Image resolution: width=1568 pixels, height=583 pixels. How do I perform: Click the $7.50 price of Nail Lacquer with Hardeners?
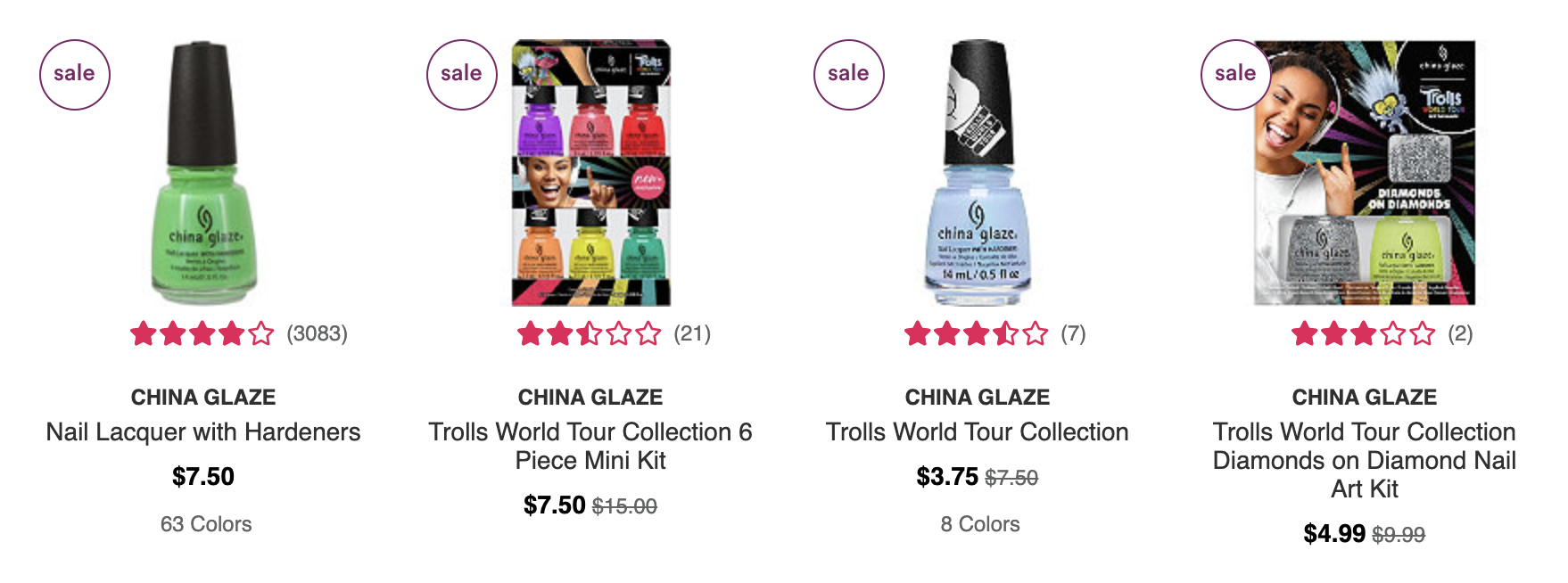(203, 477)
